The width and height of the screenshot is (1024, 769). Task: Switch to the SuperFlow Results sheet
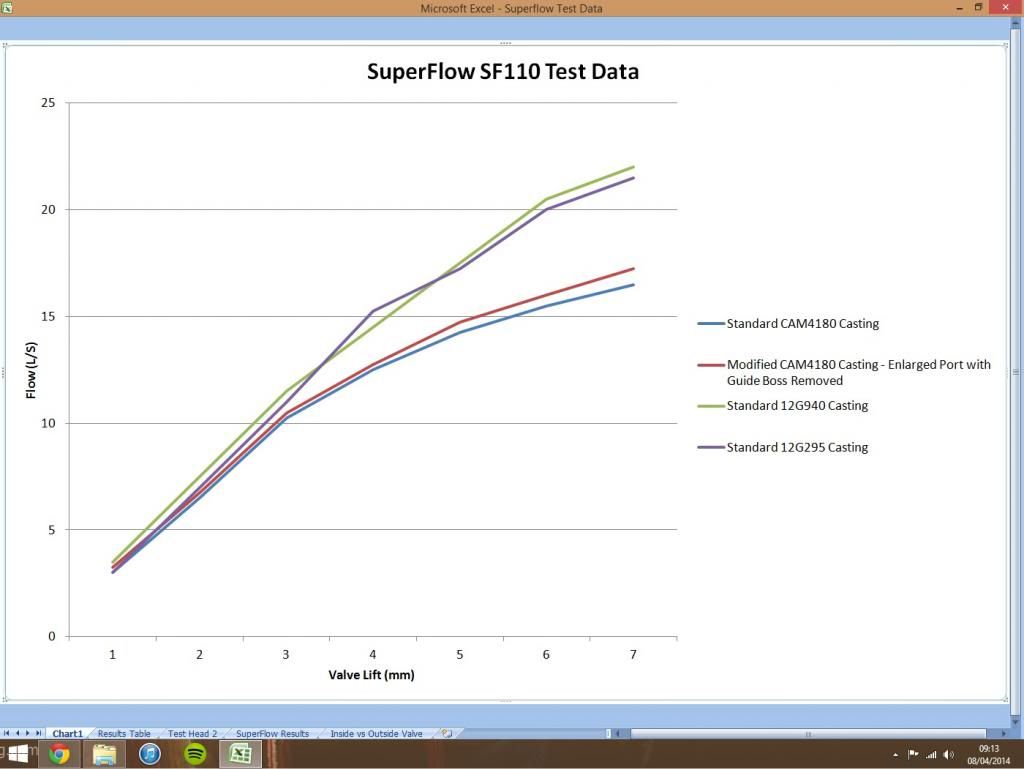pyautogui.click(x=272, y=733)
